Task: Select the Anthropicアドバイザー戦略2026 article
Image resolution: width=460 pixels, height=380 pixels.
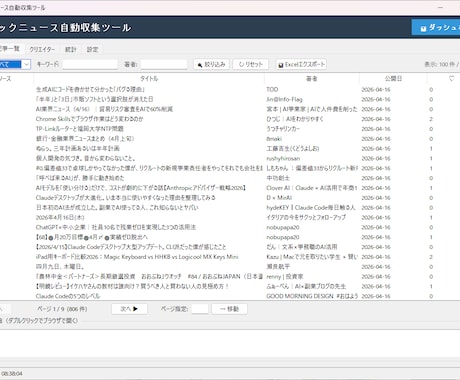Action: tap(141, 188)
